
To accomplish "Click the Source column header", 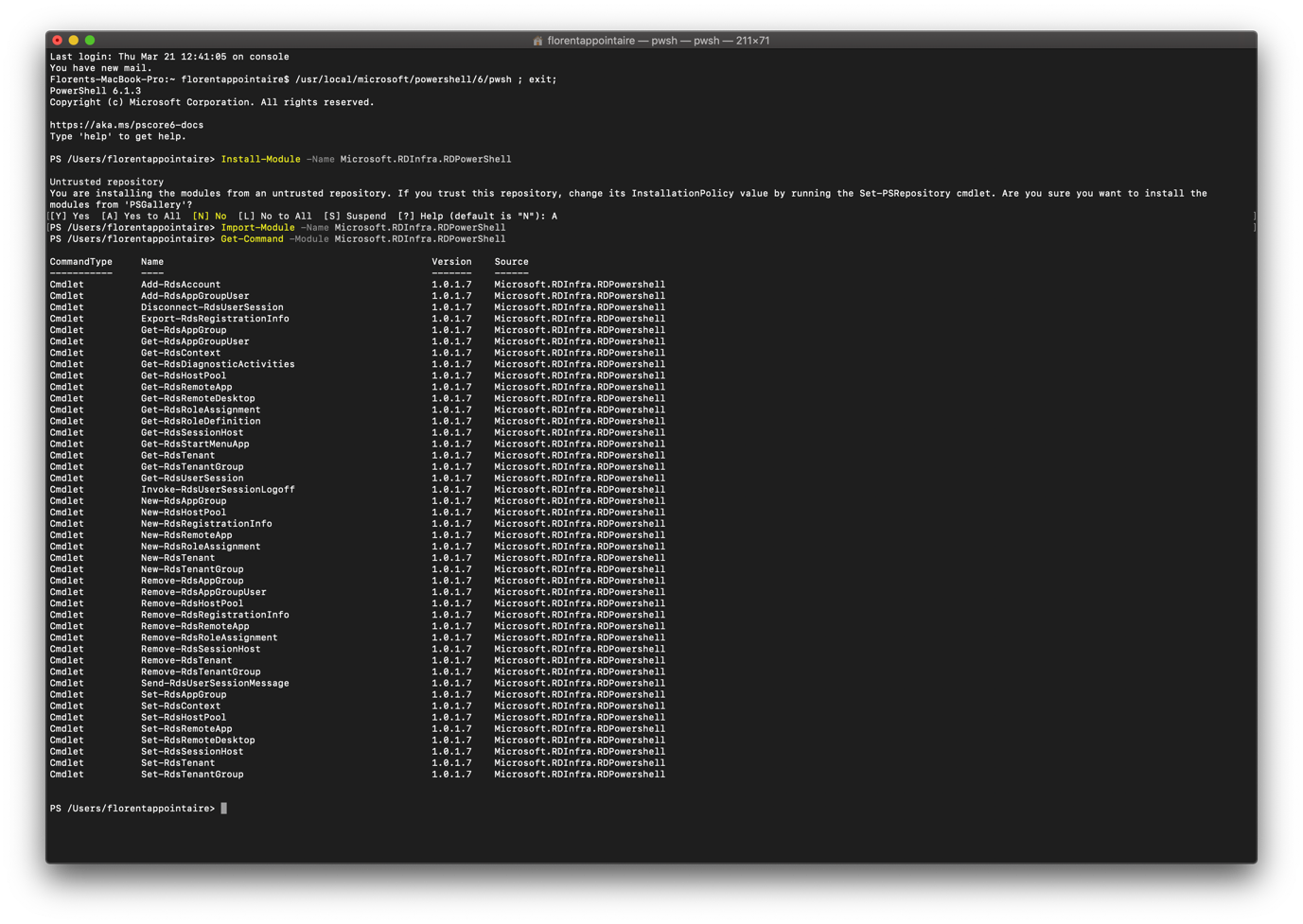I will [x=511, y=261].
